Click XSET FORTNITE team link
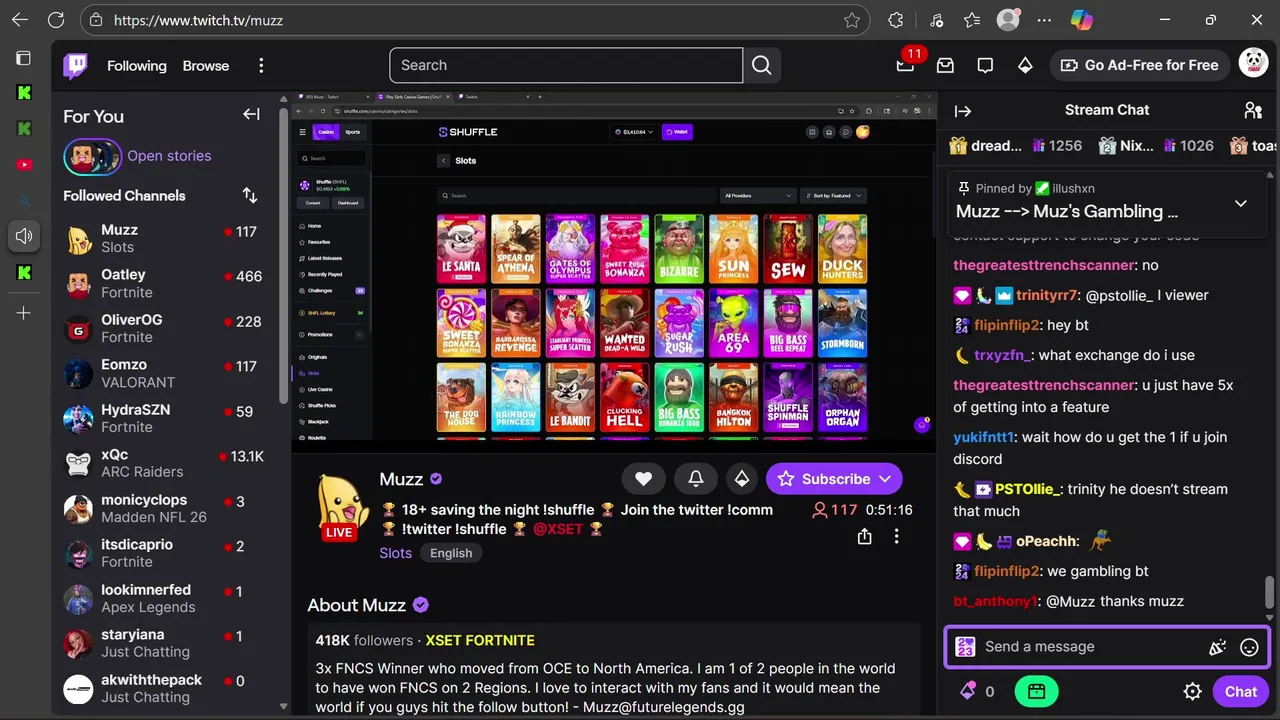This screenshot has height=720, width=1280. (x=480, y=640)
